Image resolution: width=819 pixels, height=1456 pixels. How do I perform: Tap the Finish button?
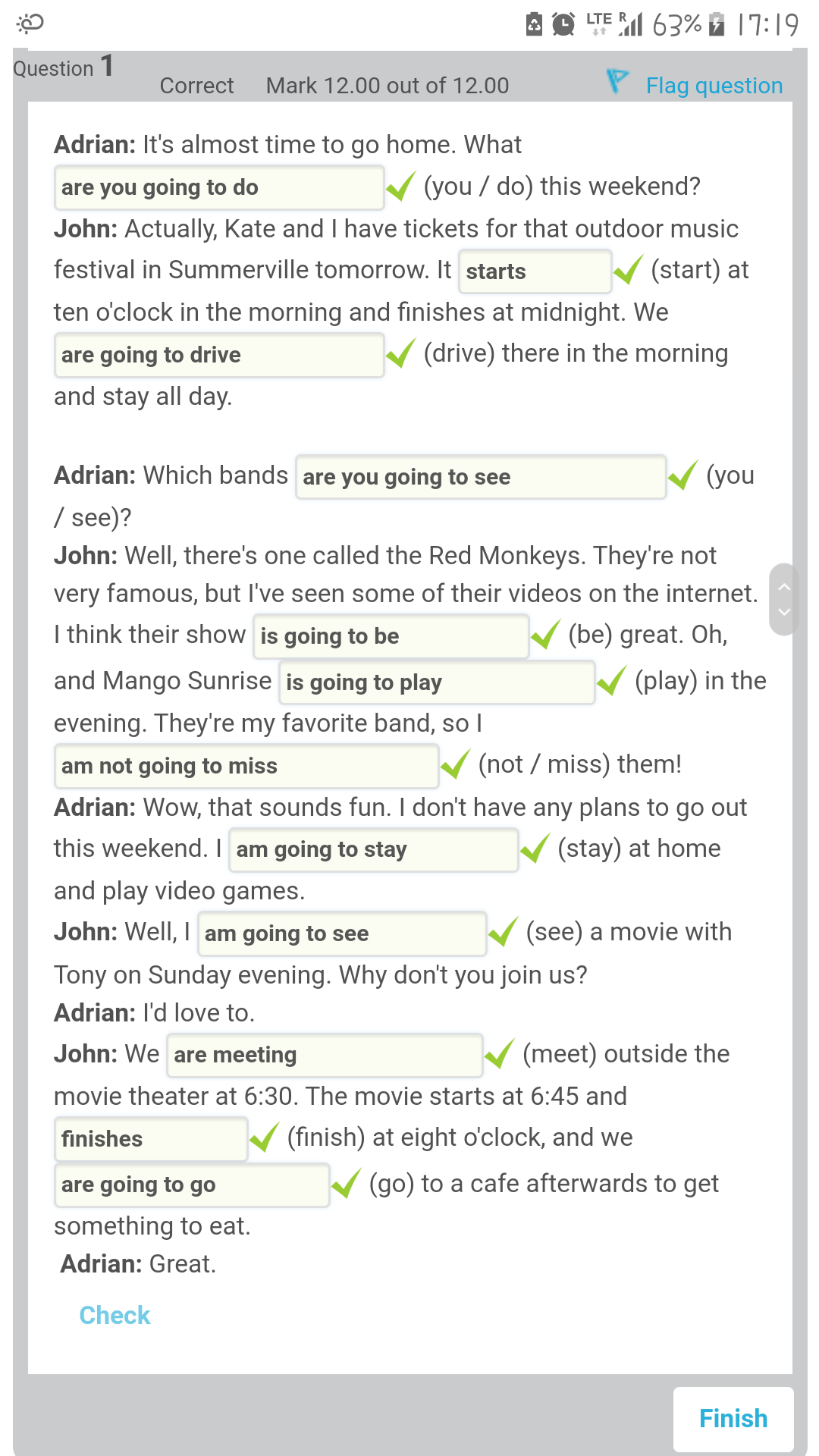(x=733, y=1419)
